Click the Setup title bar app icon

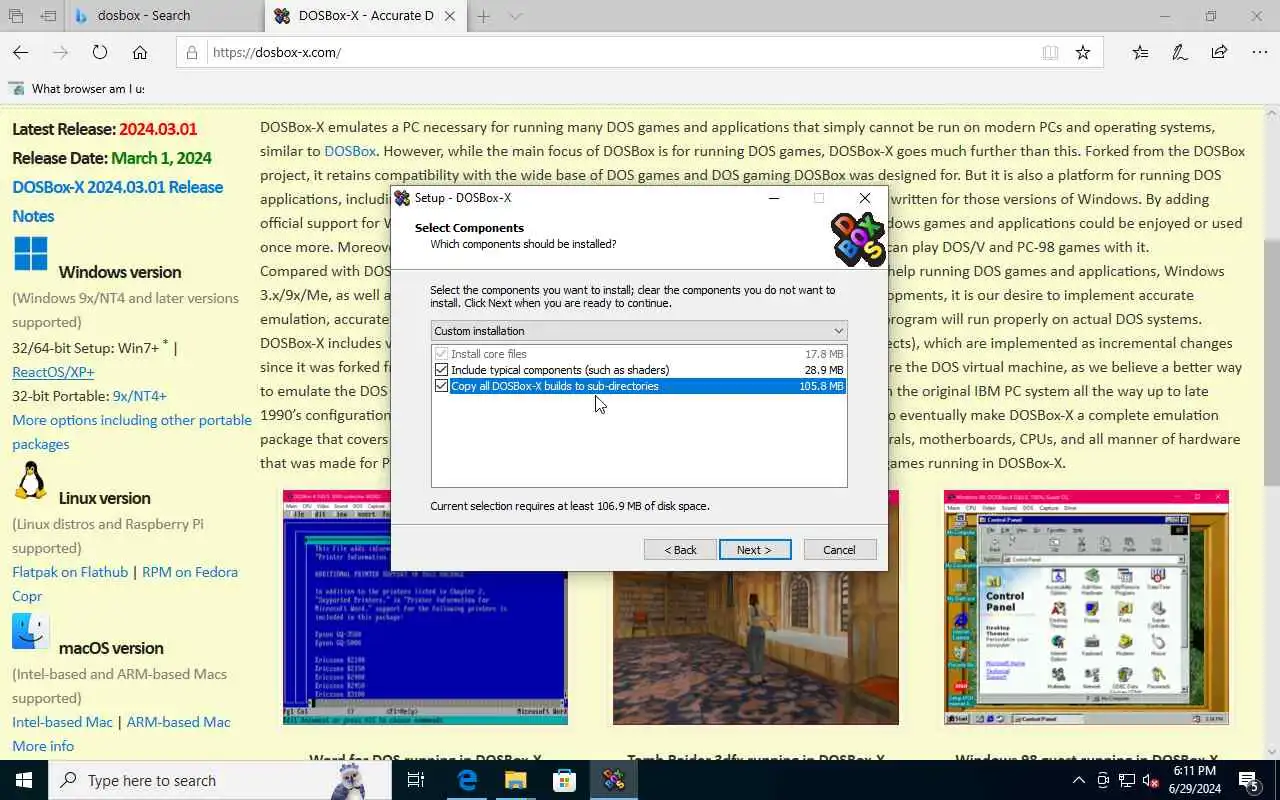coord(402,198)
